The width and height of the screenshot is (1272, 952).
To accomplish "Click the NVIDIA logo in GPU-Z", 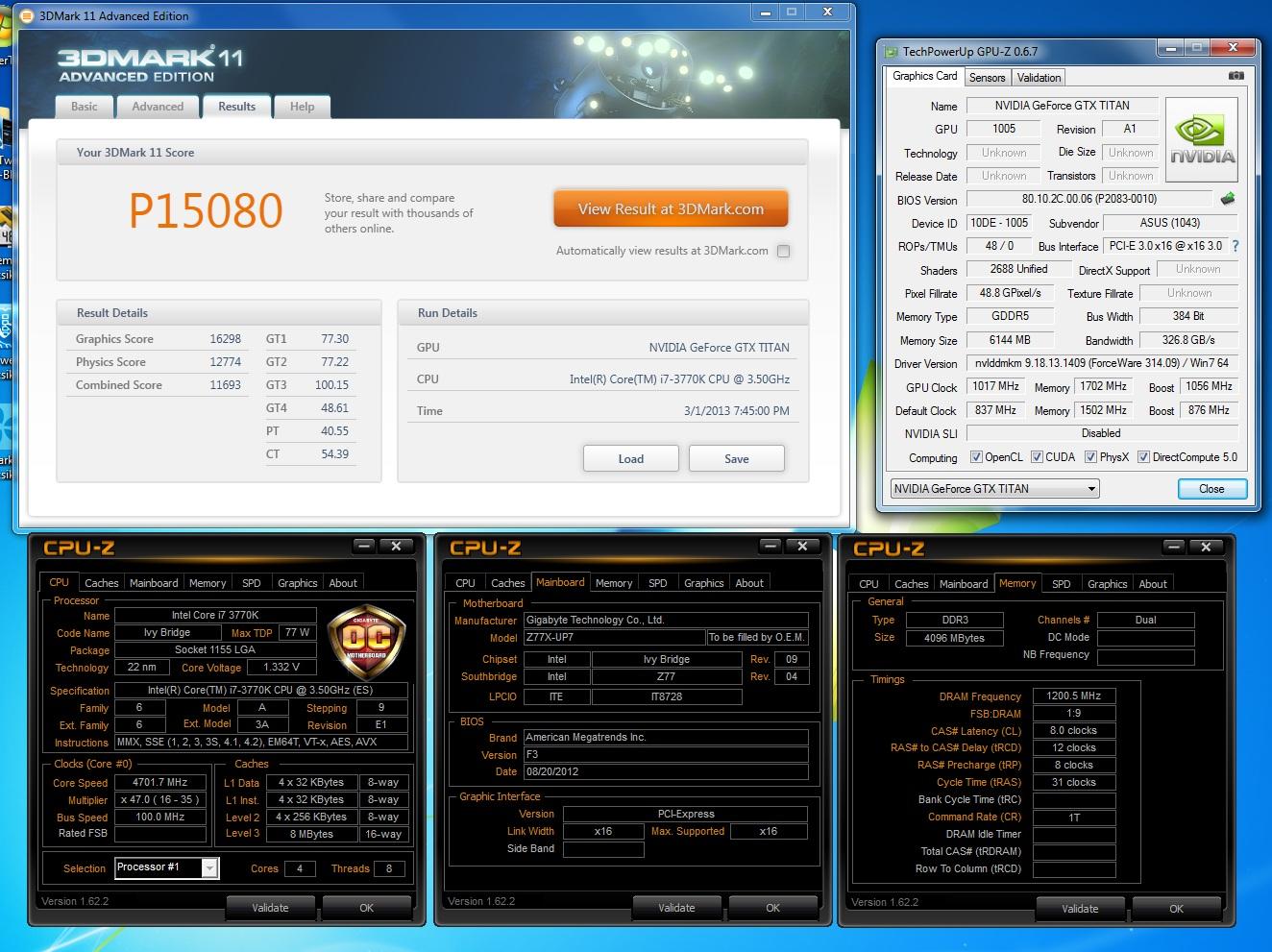I will click(1202, 138).
